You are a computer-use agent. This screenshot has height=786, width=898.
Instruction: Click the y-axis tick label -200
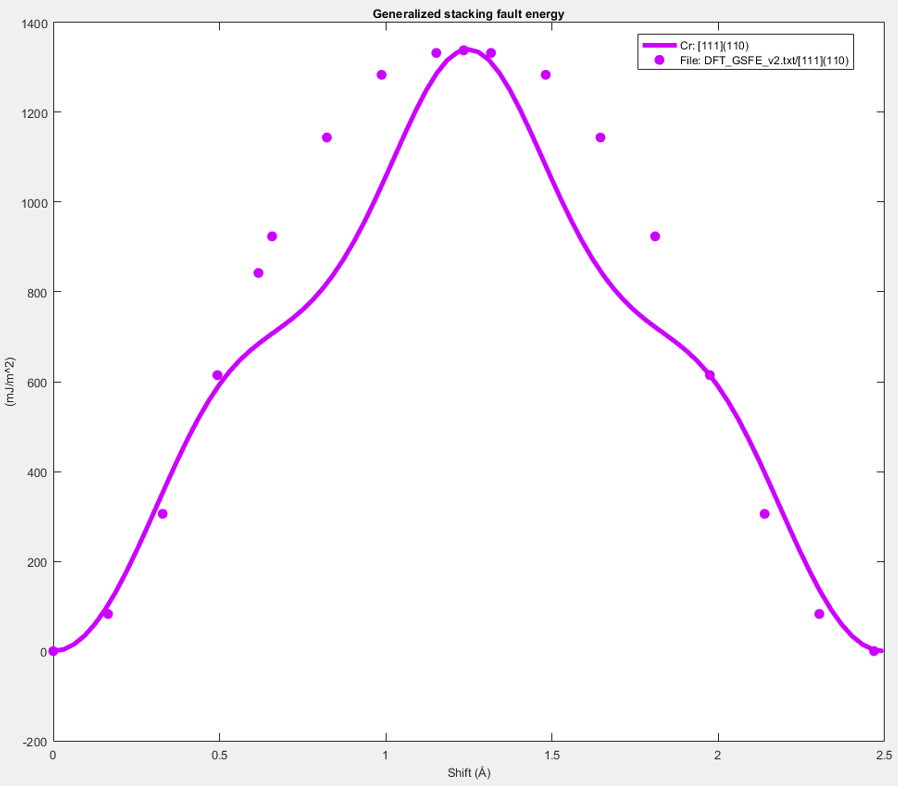[34, 741]
